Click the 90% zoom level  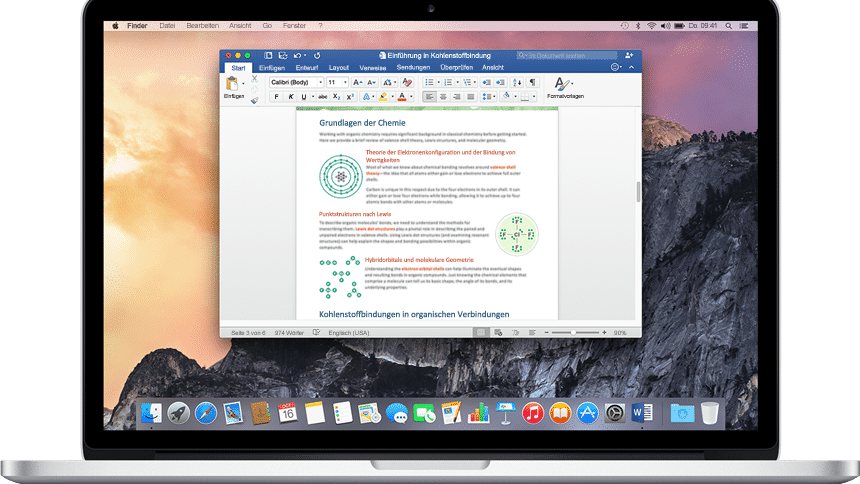620,333
